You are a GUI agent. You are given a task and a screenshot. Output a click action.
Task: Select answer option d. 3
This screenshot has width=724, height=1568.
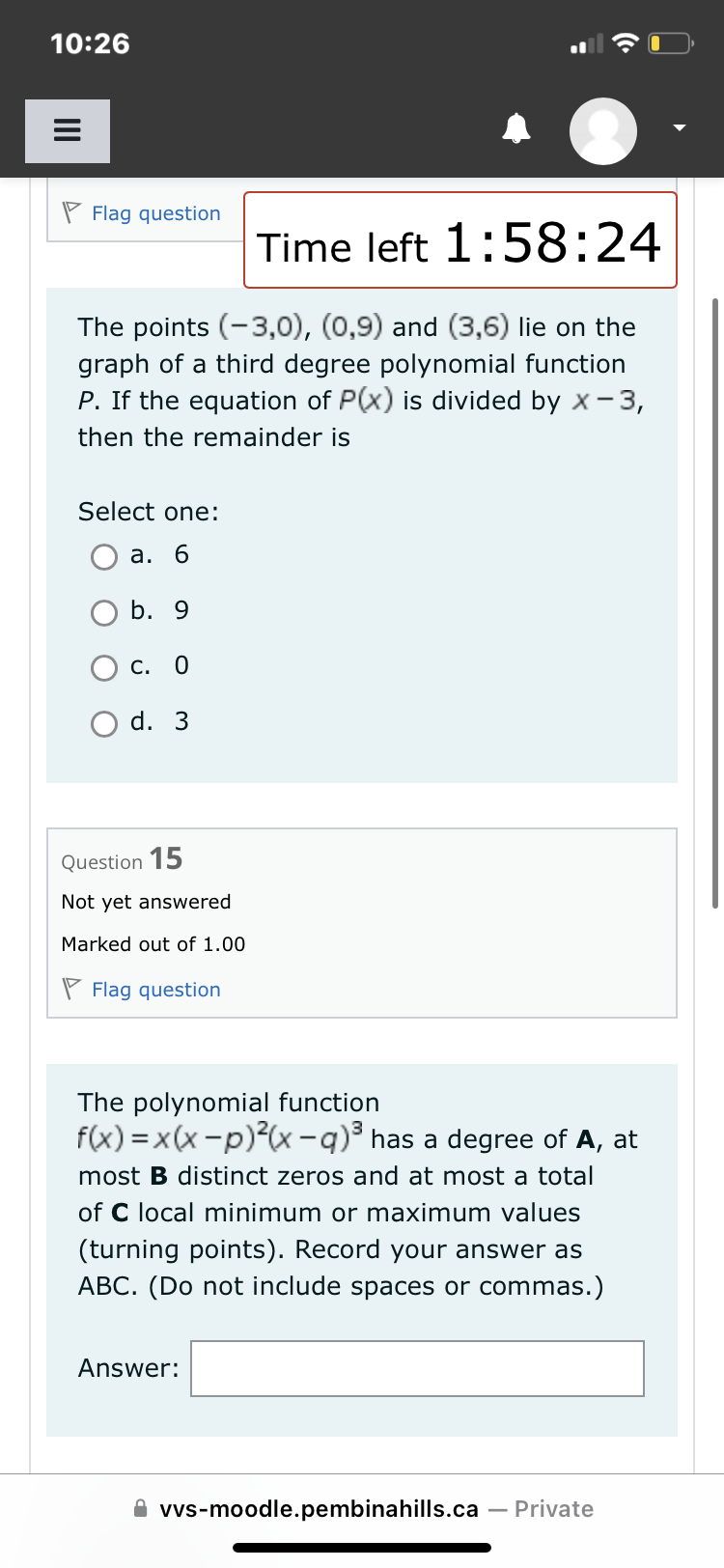[x=103, y=723]
